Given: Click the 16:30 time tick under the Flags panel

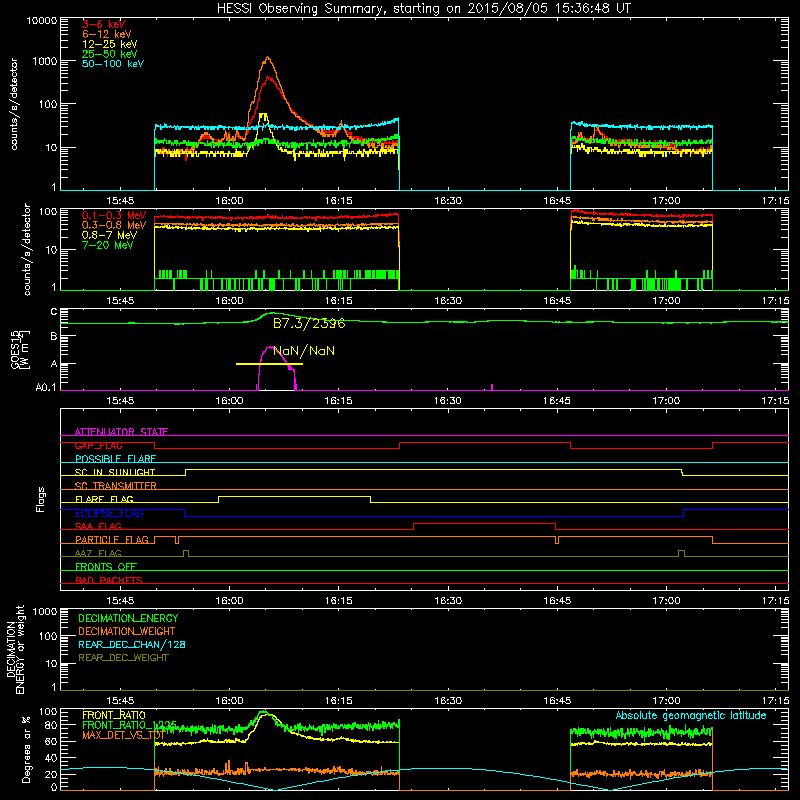Looking at the screenshot, I should [x=448, y=601].
